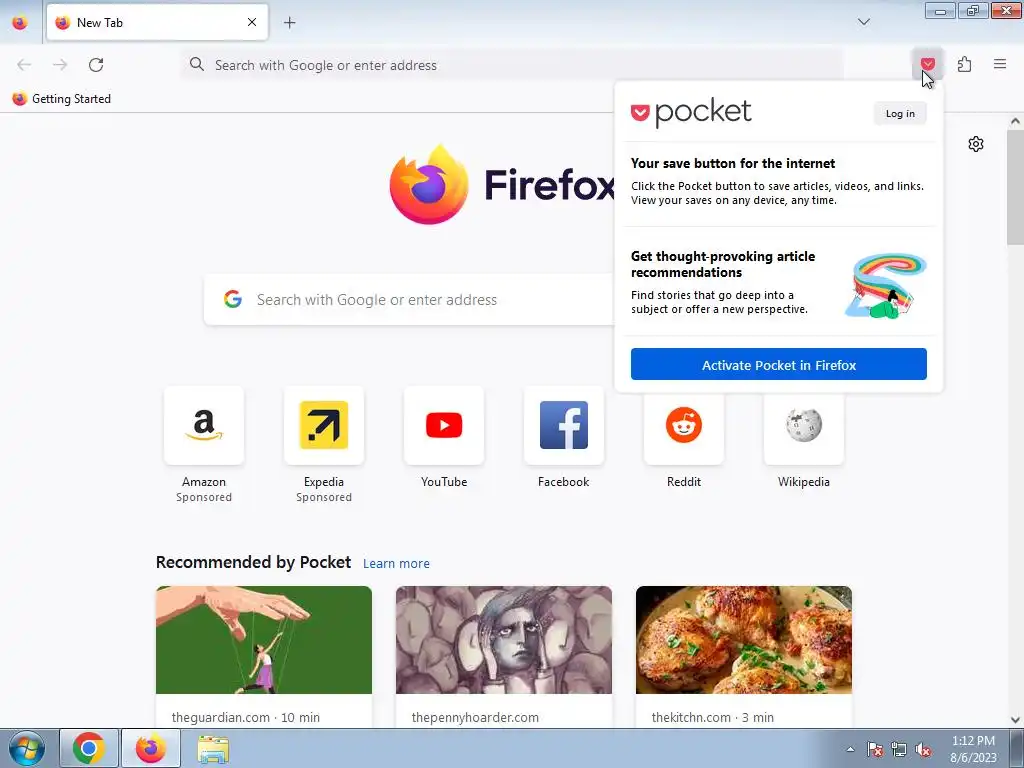Screen dimensions: 1024x768
Task: Click the Pocket save button in toolbar
Action: 927,64
